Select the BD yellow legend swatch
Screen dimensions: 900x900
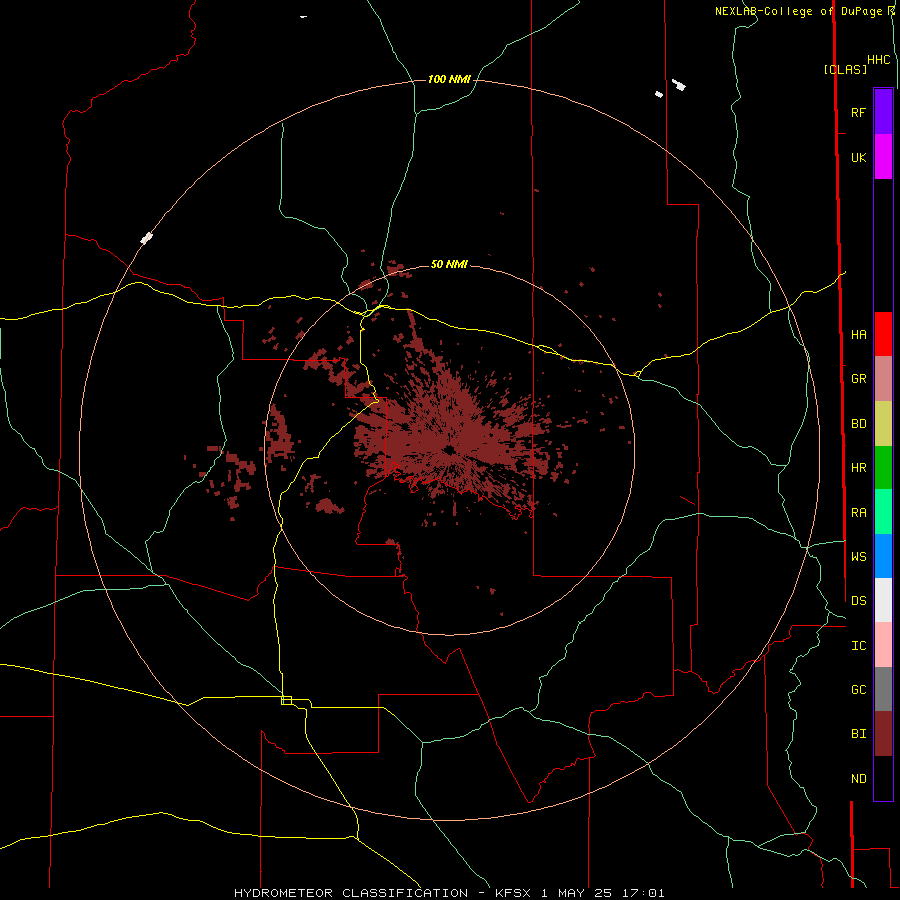click(883, 424)
